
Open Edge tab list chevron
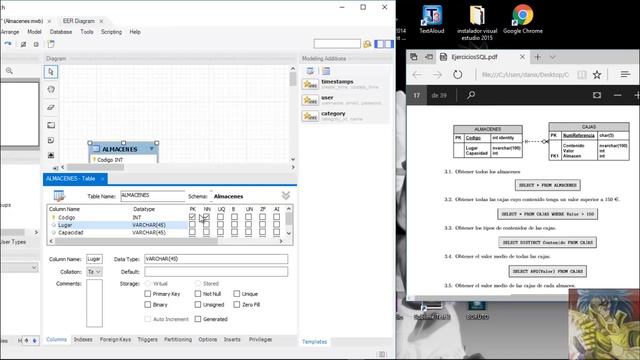point(552,57)
